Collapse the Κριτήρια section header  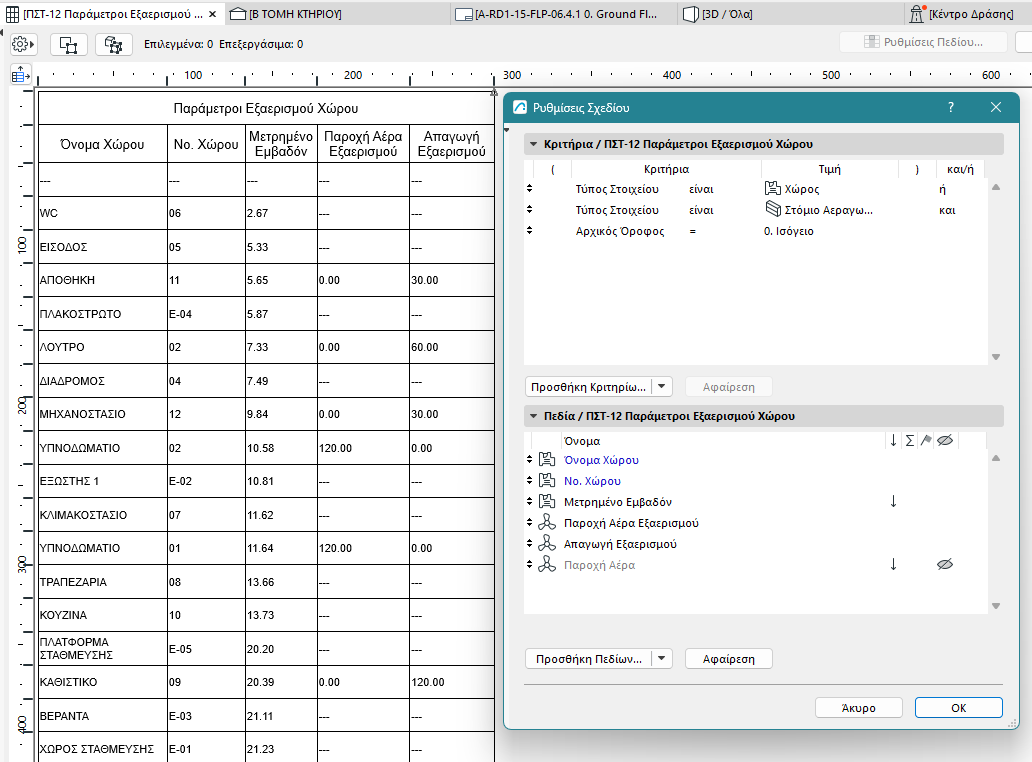(x=534, y=143)
